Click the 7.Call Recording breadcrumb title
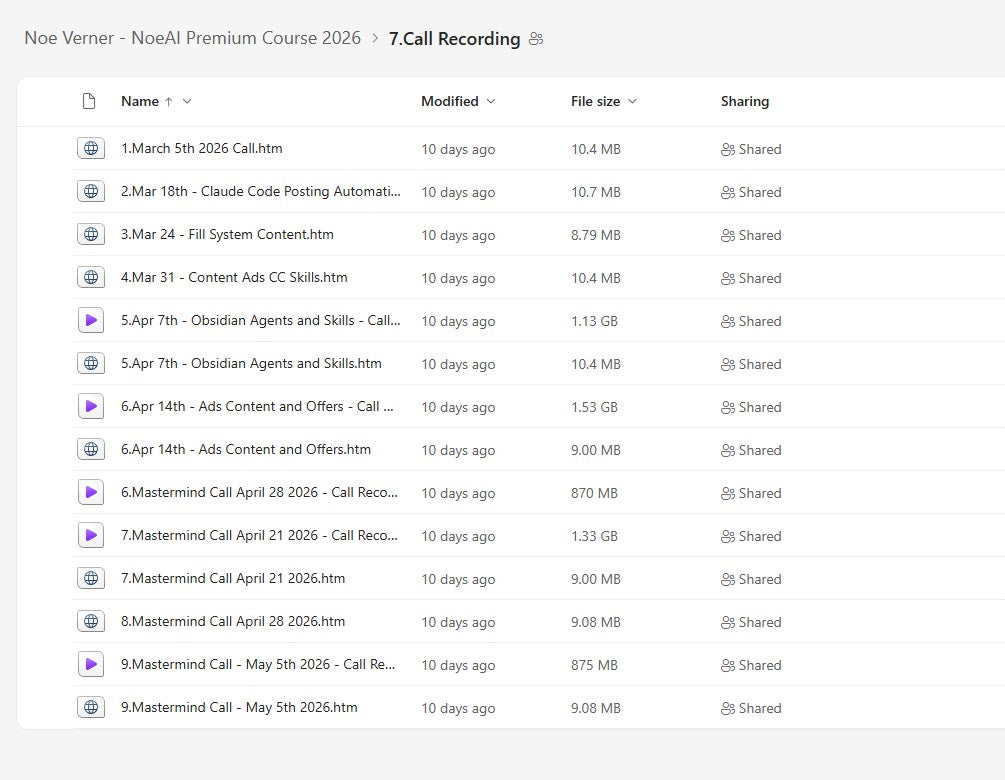This screenshot has height=780, width=1005. pyautogui.click(x=454, y=38)
